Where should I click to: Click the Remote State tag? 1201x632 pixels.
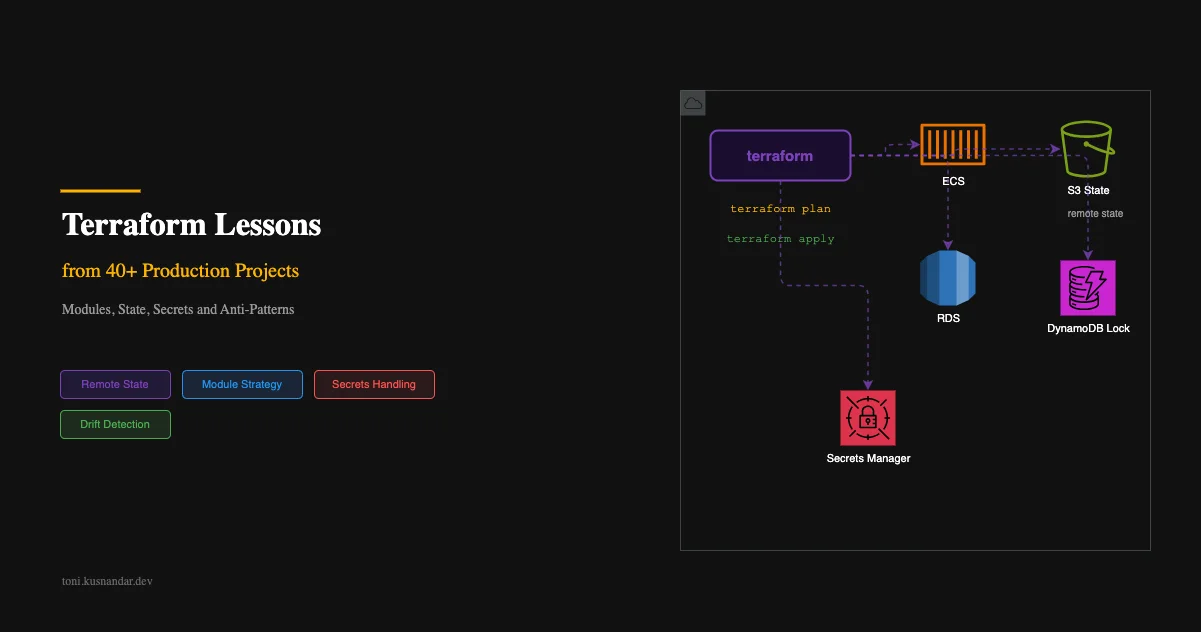pos(115,384)
